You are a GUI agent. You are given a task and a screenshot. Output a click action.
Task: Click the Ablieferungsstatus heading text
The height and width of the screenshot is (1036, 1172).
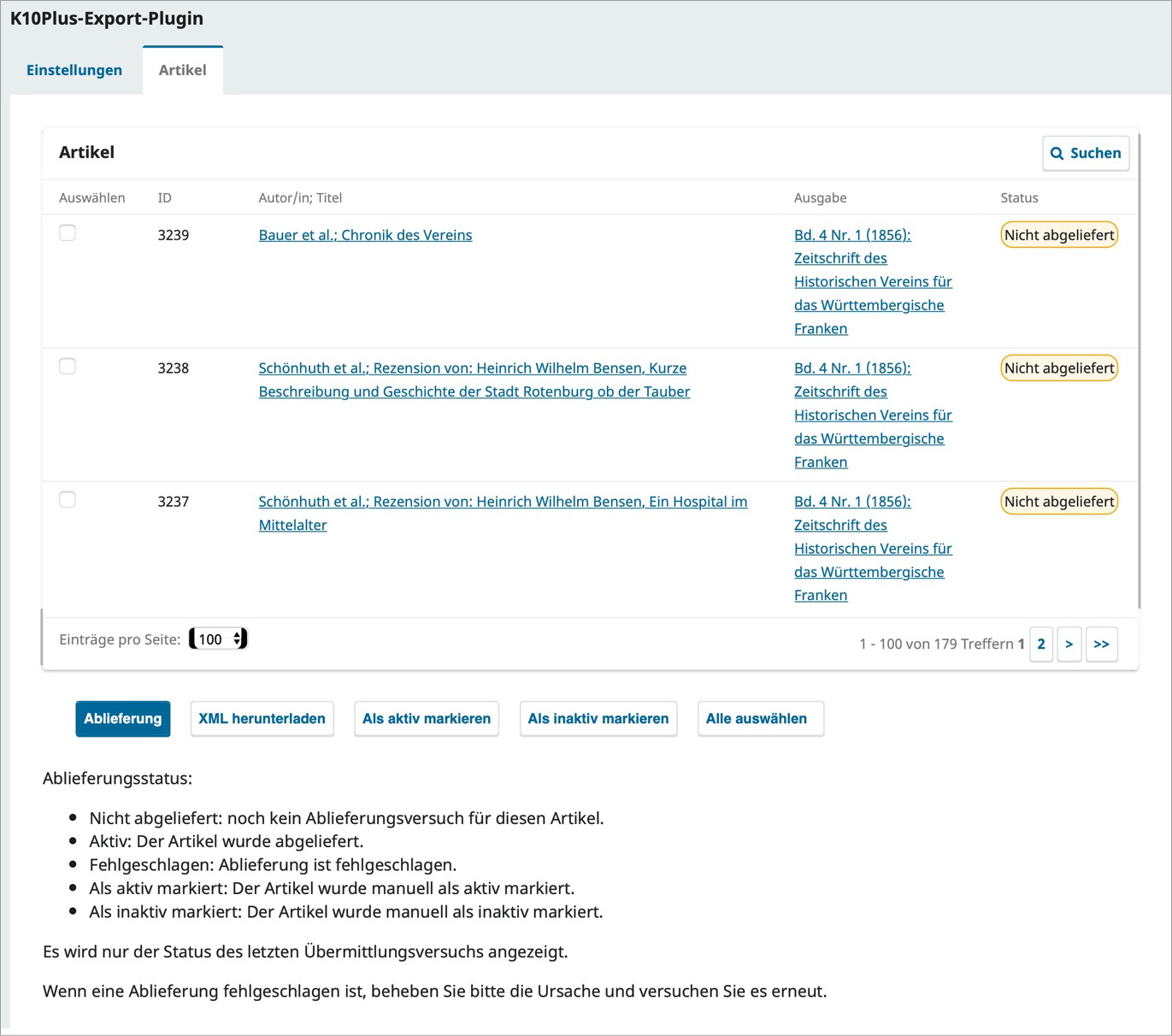point(117,779)
